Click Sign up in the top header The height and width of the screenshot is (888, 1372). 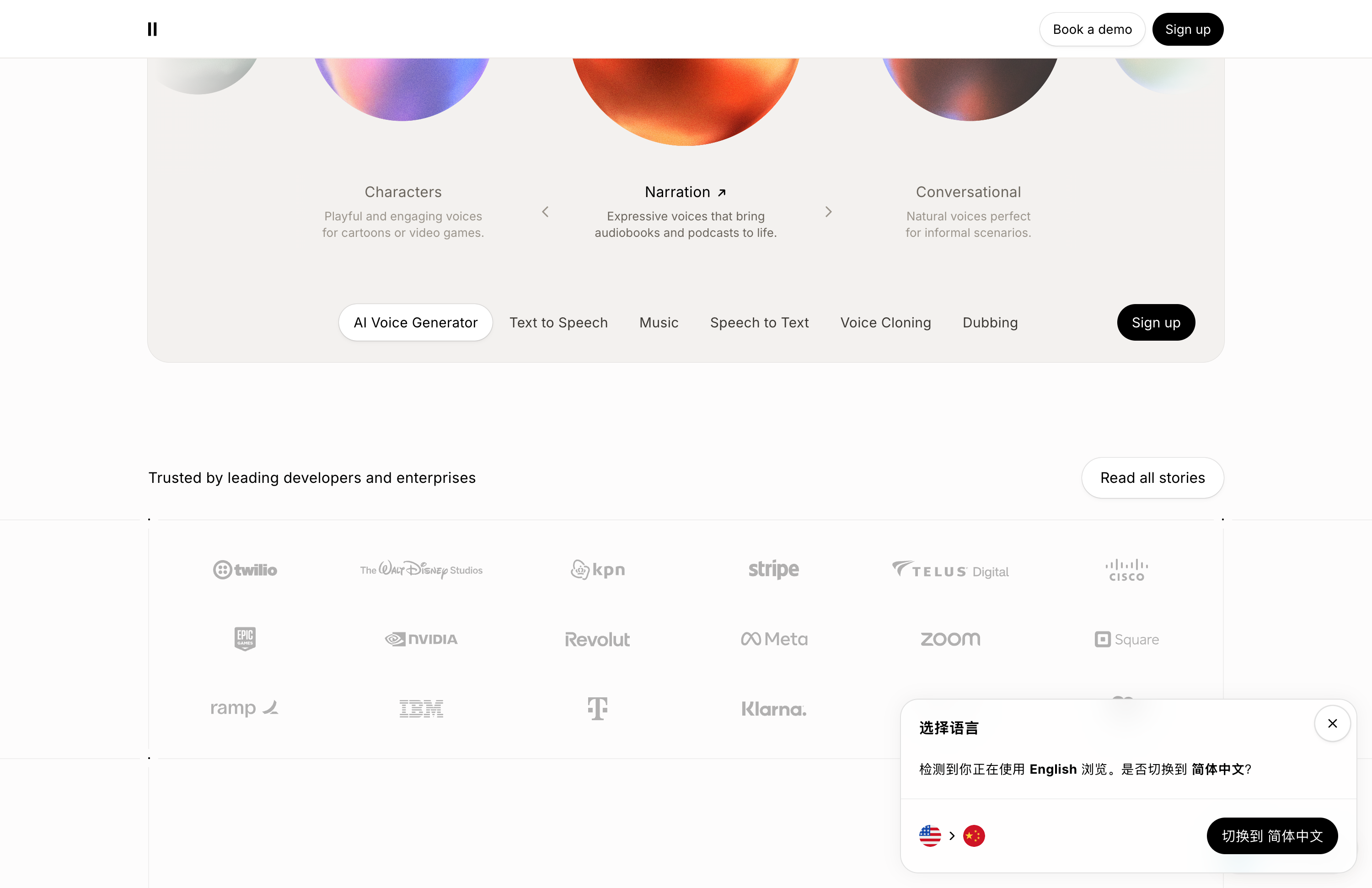[1188, 29]
